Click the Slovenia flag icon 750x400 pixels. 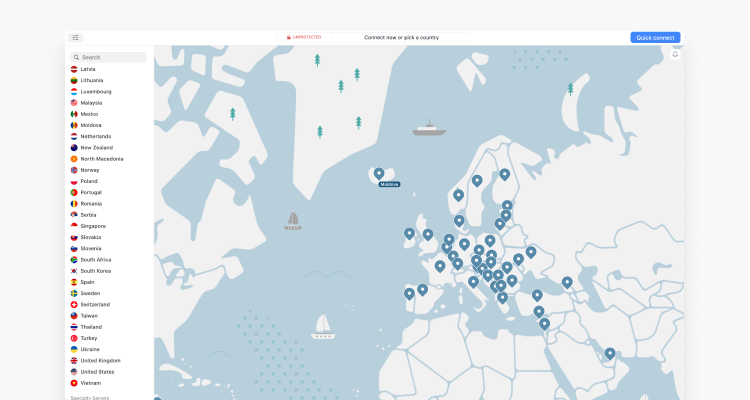click(x=74, y=248)
